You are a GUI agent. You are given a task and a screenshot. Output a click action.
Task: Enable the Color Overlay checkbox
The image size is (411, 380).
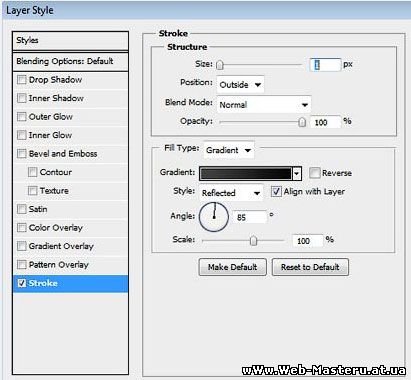(x=22, y=228)
